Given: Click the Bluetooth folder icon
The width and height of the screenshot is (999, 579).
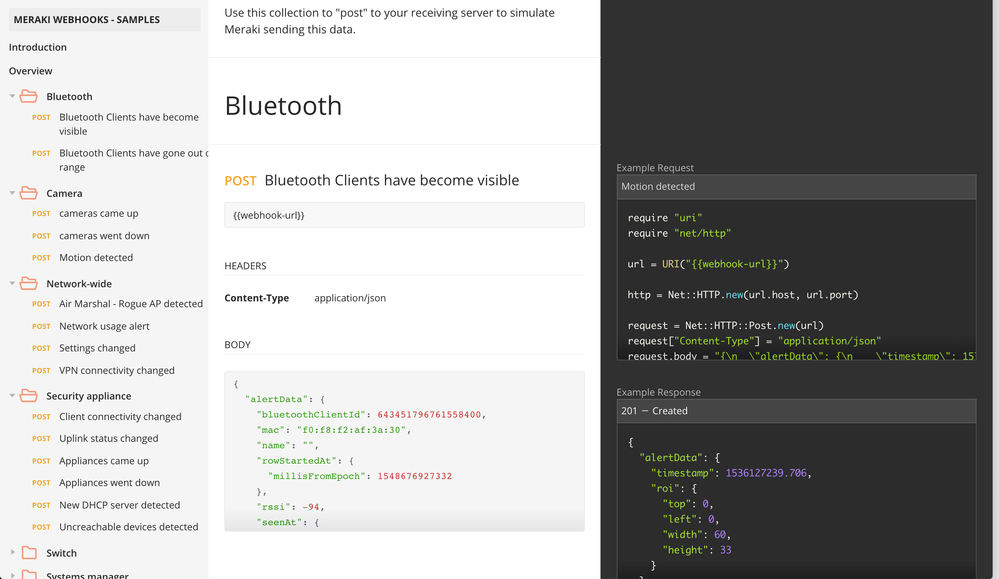Looking at the screenshot, I should point(29,96).
